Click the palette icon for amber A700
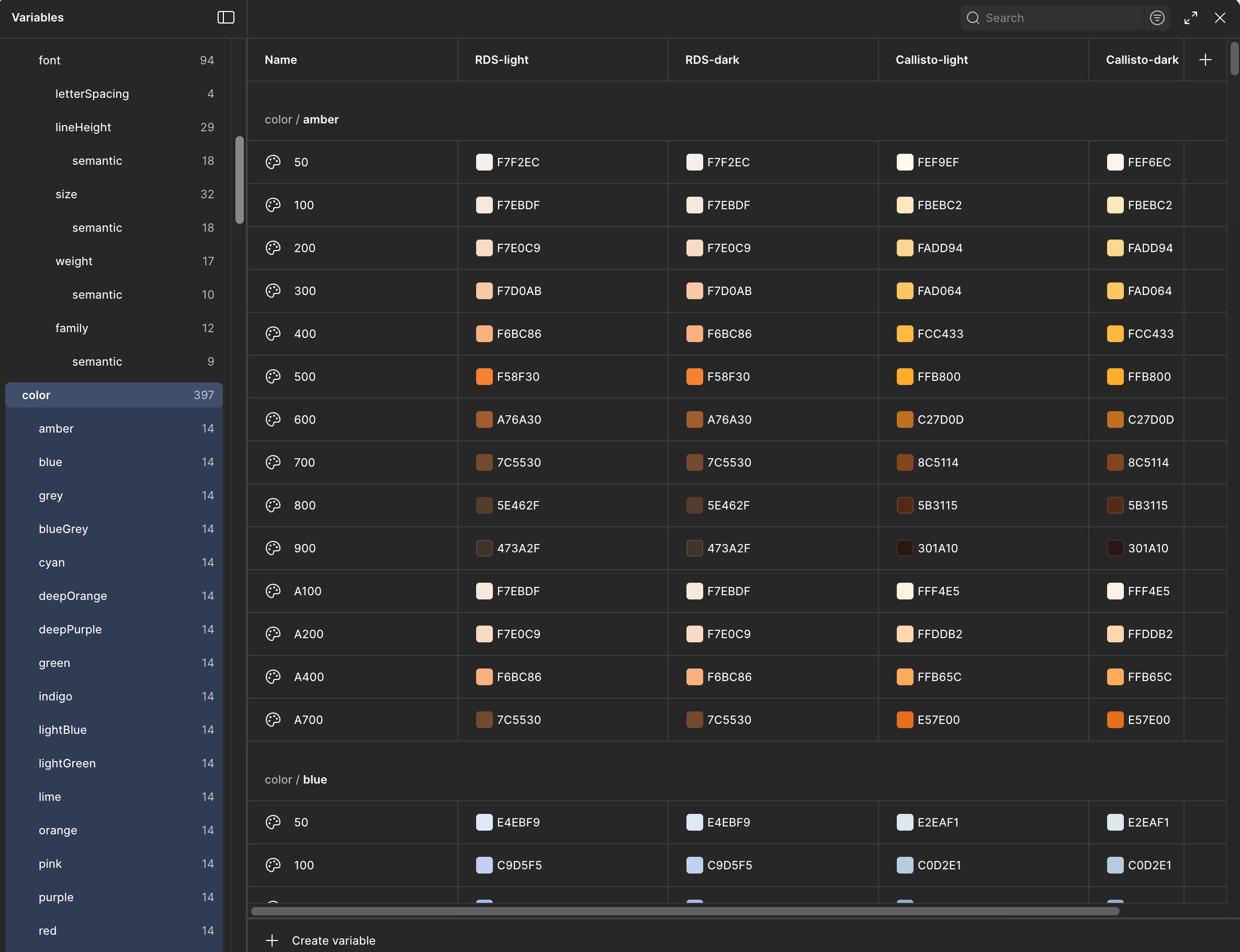Viewport: 1240px width, 952px height. 273,720
